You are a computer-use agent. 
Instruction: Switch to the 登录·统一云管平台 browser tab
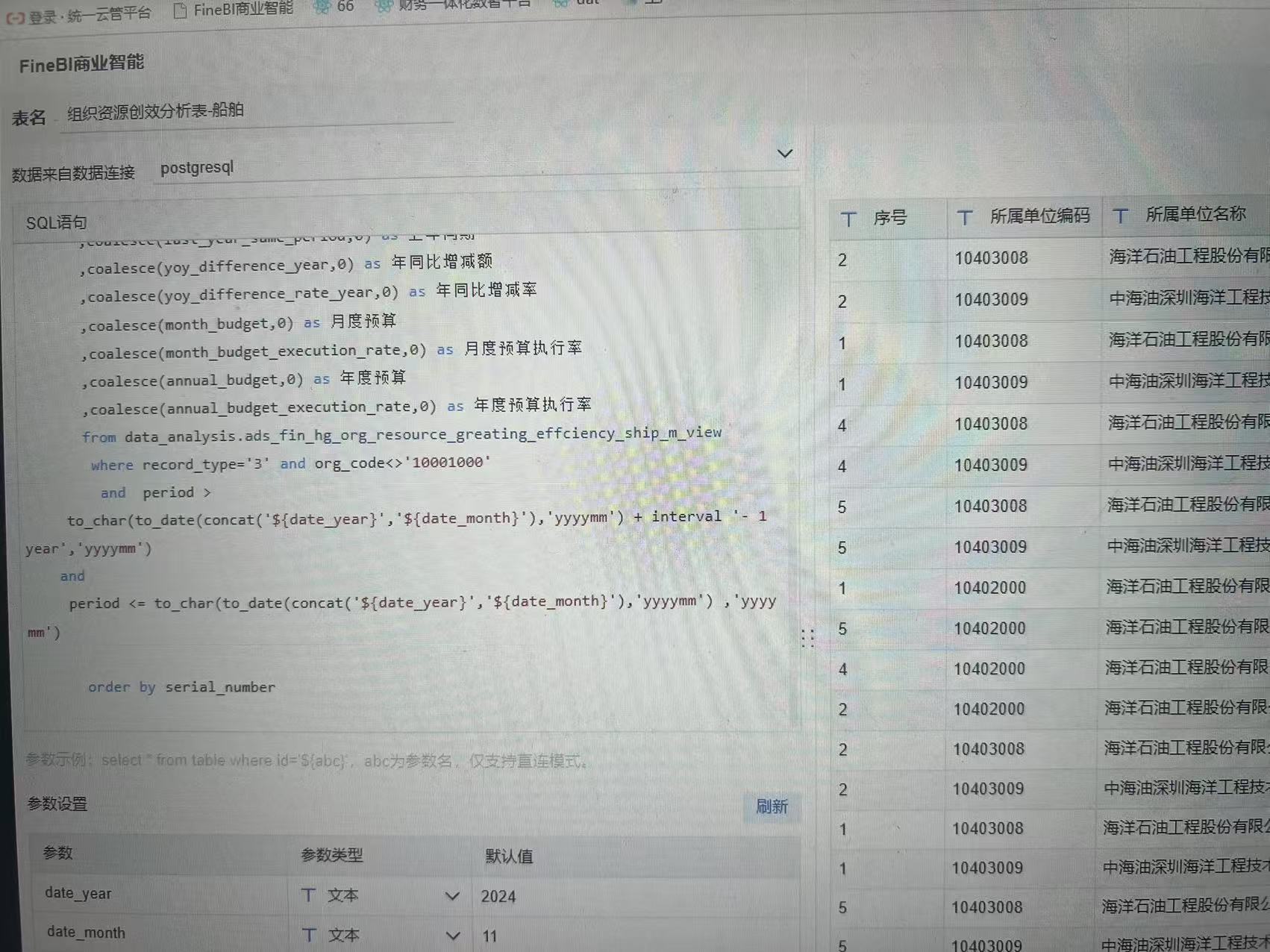79,14
